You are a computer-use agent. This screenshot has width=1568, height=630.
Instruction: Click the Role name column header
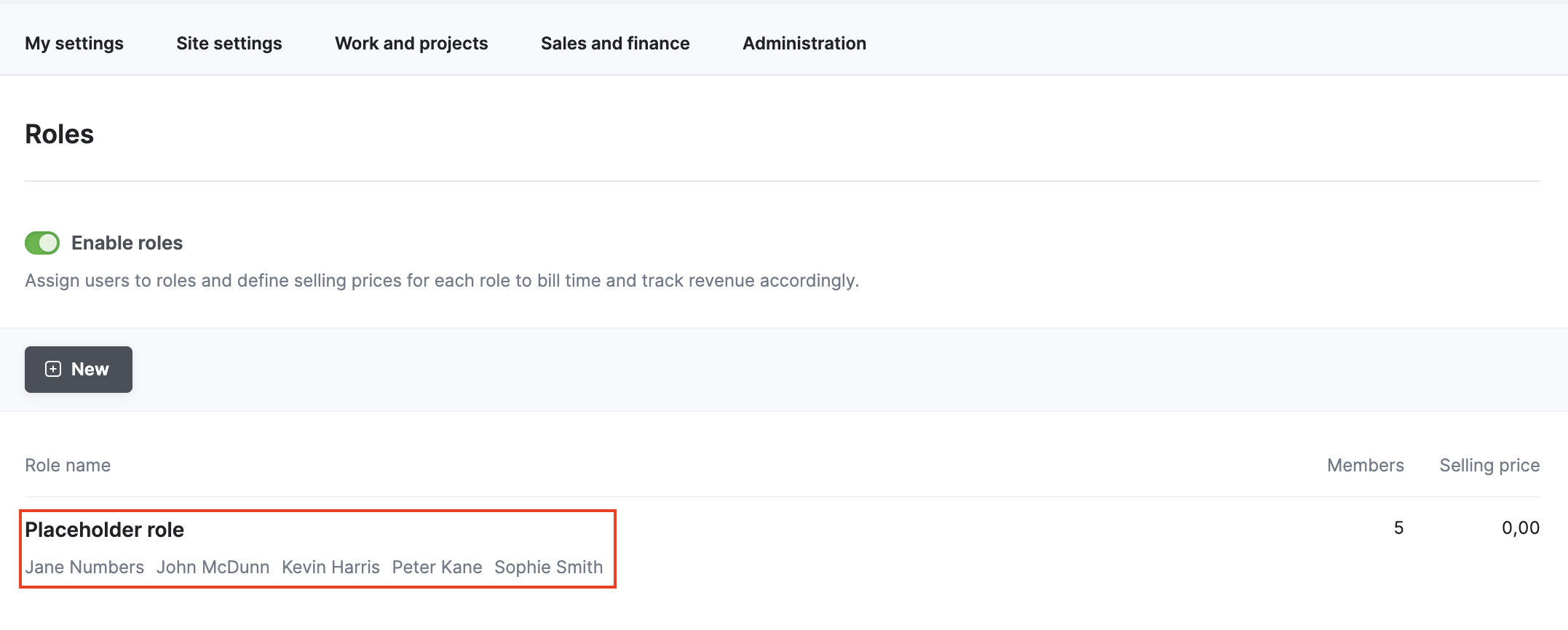tap(68, 466)
